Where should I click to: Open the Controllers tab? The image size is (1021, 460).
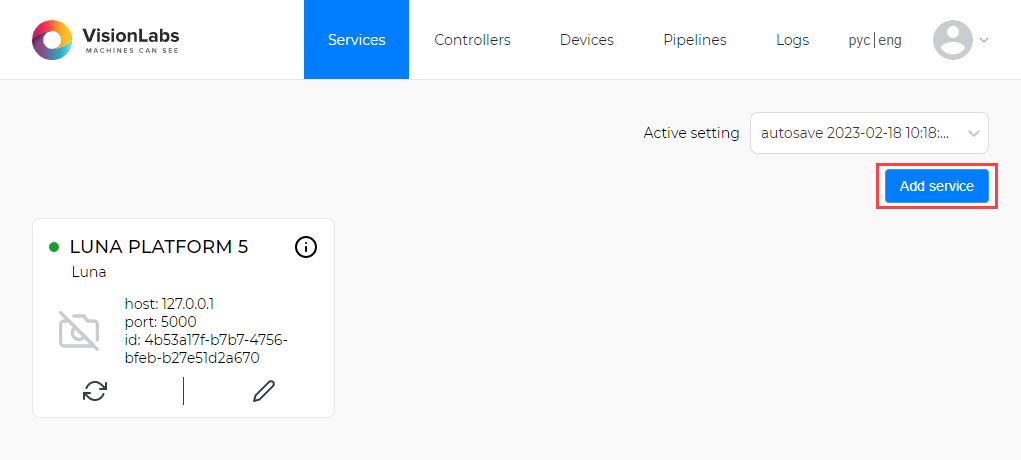pos(472,40)
